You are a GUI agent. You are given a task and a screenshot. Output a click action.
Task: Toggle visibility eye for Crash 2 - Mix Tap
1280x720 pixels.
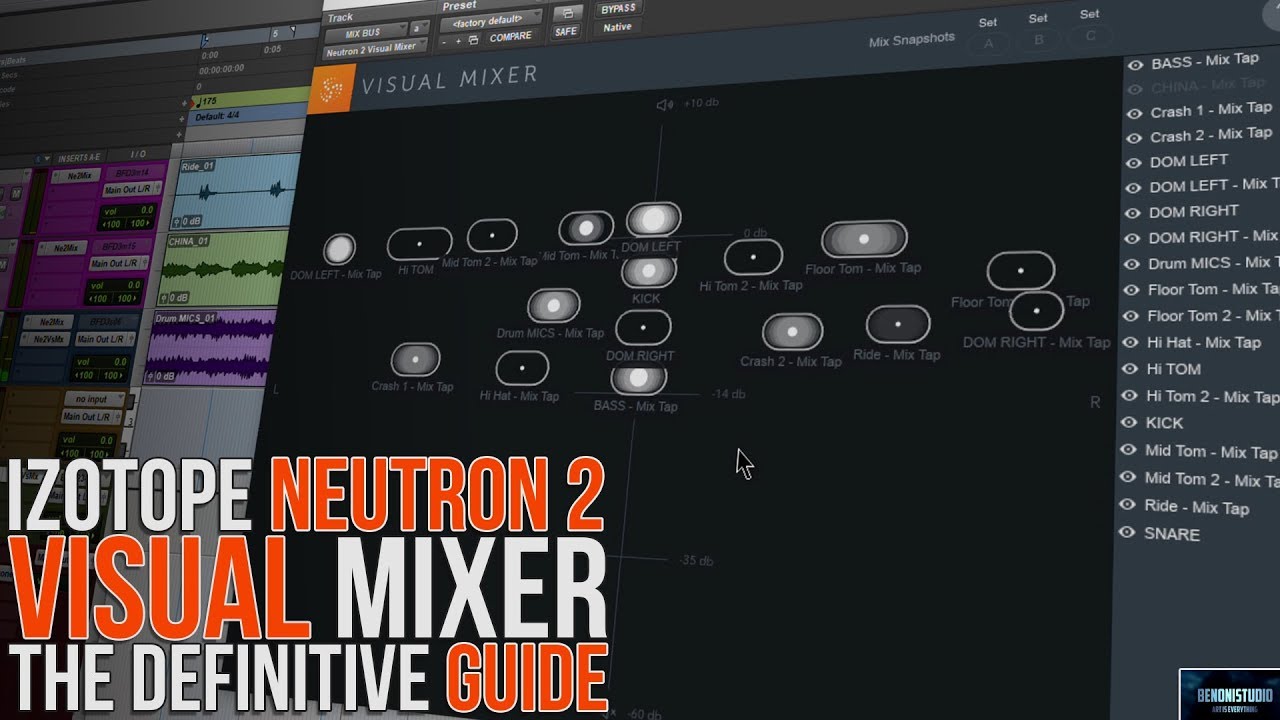1134,138
